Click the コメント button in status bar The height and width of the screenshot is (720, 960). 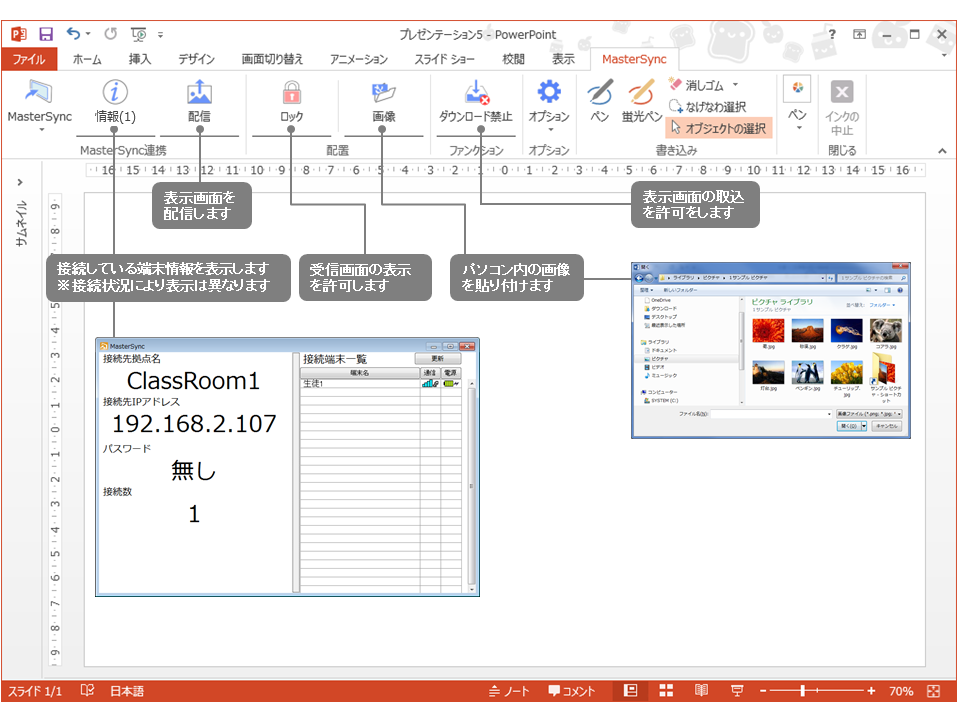[571, 691]
